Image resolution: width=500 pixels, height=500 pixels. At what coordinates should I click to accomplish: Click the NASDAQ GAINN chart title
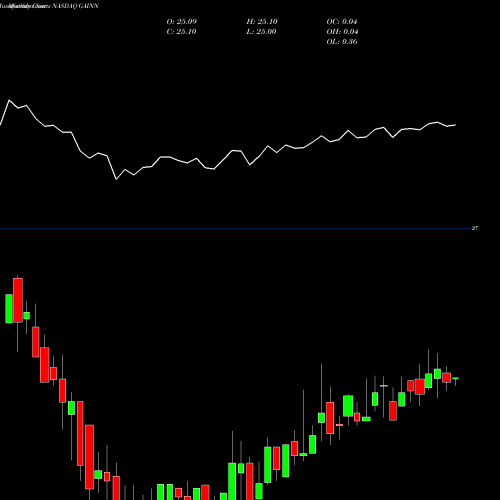click(x=75, y=6)
